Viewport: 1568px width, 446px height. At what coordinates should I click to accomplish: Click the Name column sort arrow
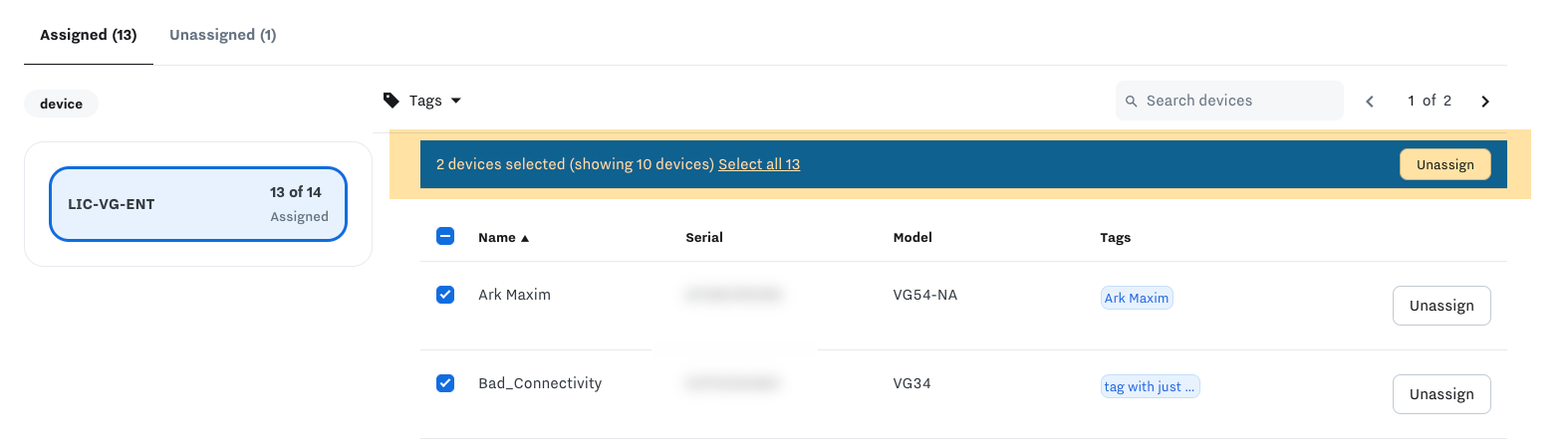[525, 238]
